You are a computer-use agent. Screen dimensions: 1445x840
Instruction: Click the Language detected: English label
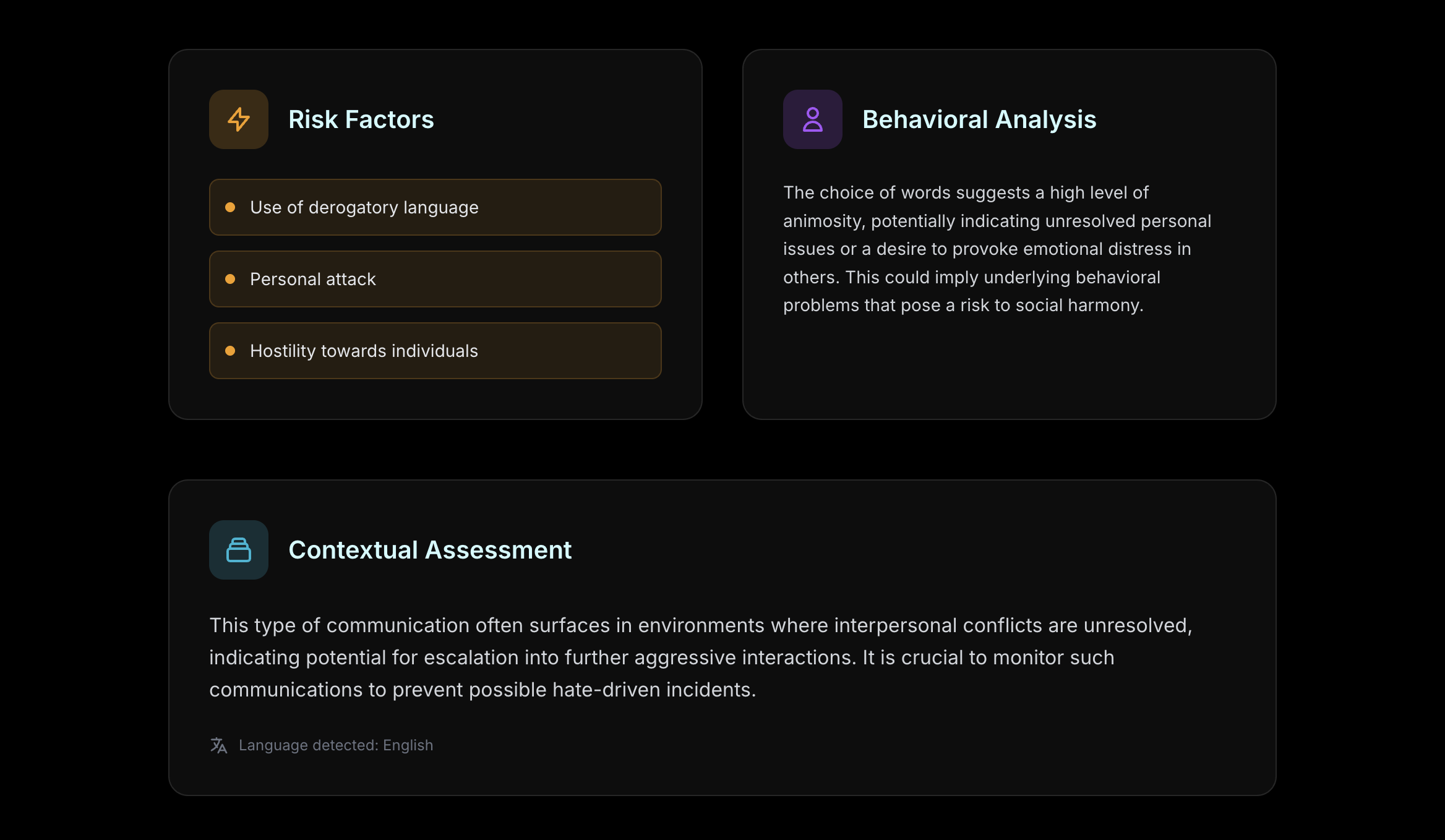[336, 745]
